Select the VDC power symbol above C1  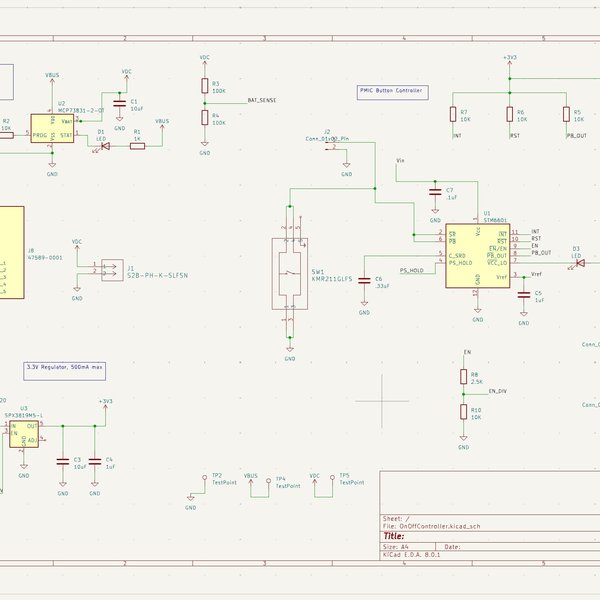click(x=127, y=75)
